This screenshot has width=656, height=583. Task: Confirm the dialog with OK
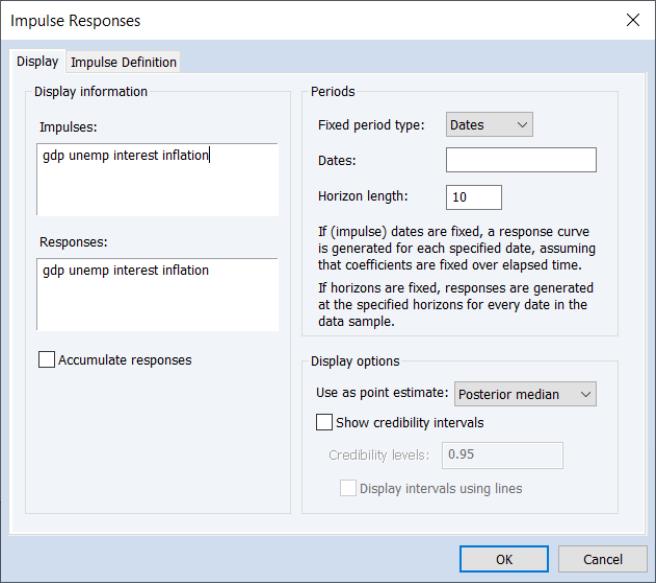505,559
